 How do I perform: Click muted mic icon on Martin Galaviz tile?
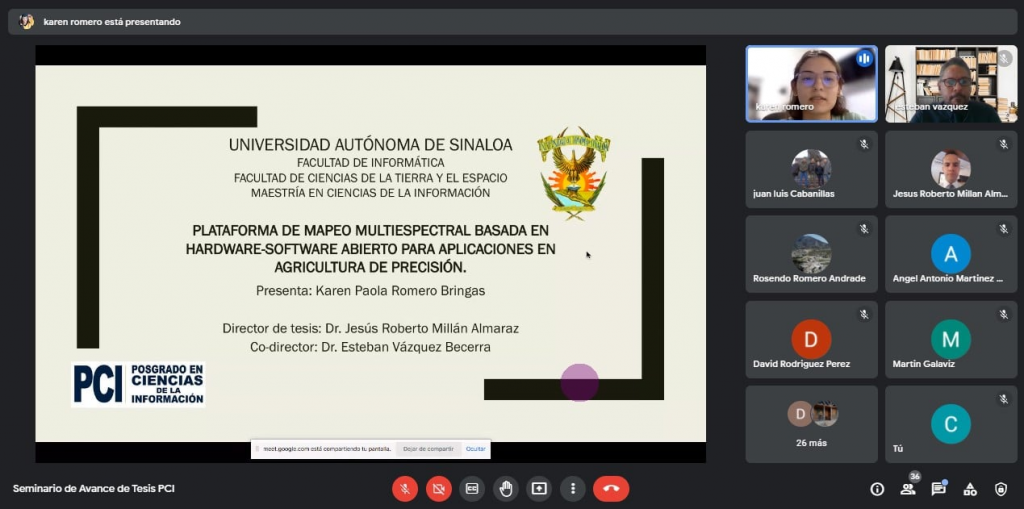pos(1004,314)
